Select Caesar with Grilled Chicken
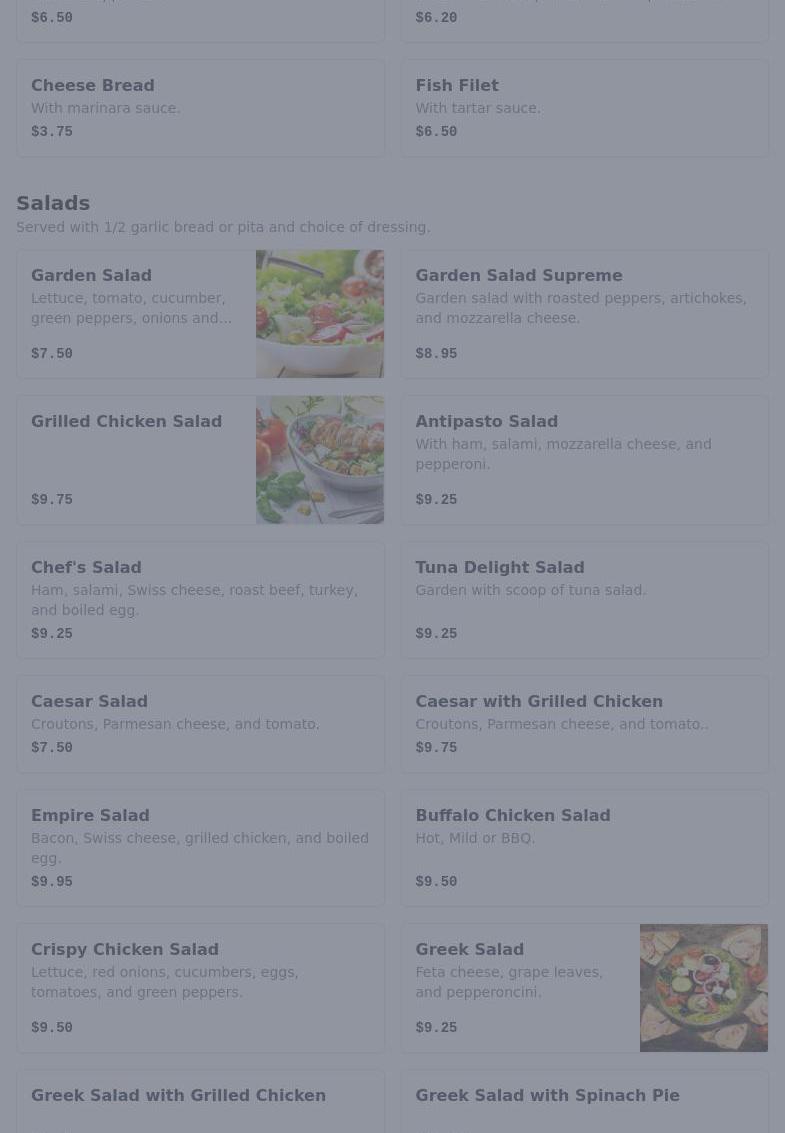Image resolution: width=785 pixels, height=1133 pixels. tap(584, 724)
